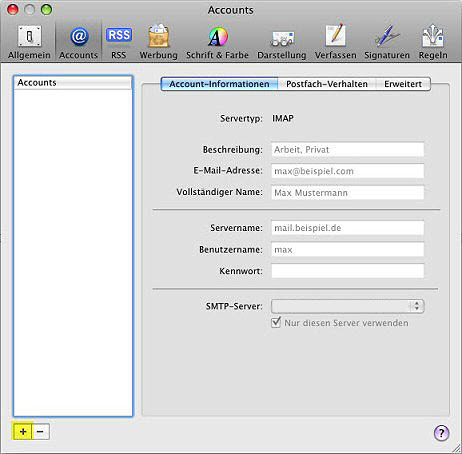Image resolution: width=462 pixels, height=454 pixels.
Task: Open the Allgemein preferences pane
Action: tap(29, 41)
